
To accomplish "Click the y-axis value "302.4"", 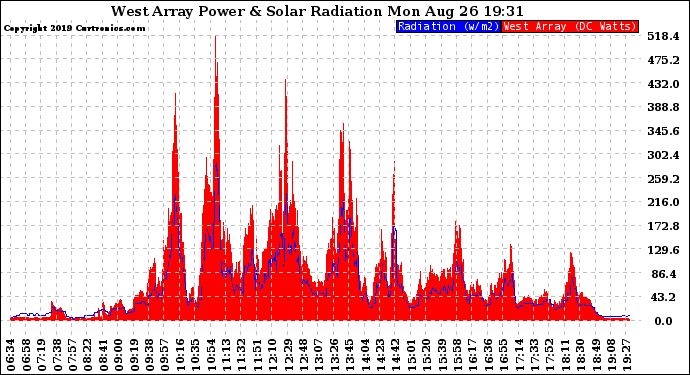I will [x=663, y=155].
